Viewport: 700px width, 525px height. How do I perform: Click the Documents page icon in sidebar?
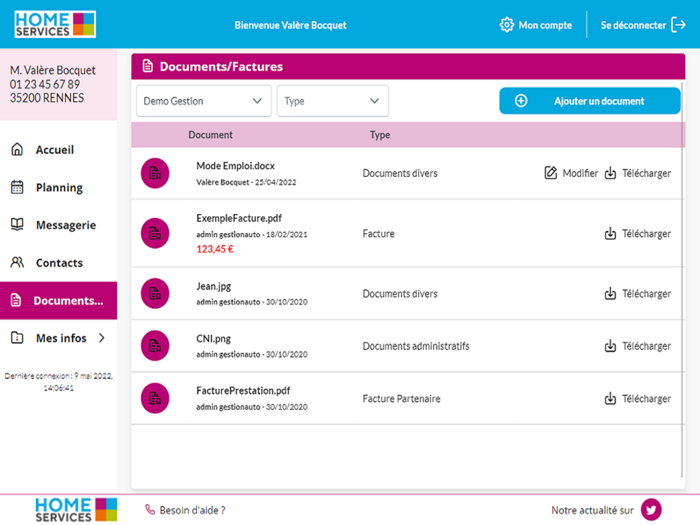pos(16,300)
